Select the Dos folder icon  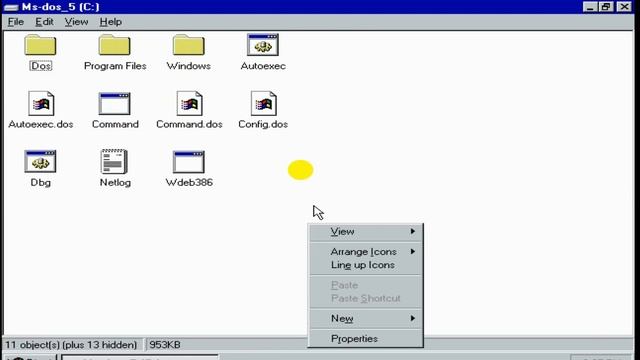[x=40, y=45]
